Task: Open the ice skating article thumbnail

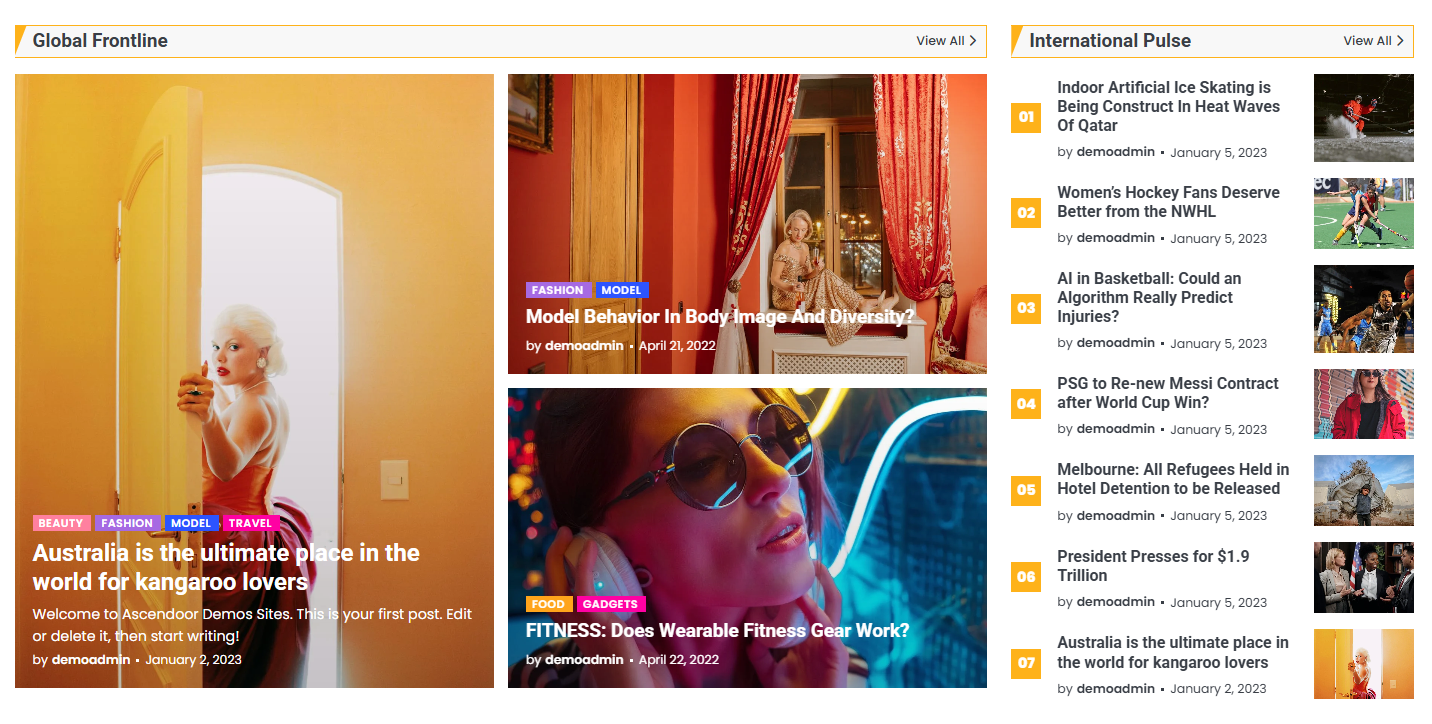Action: (x=1363, y=118)
